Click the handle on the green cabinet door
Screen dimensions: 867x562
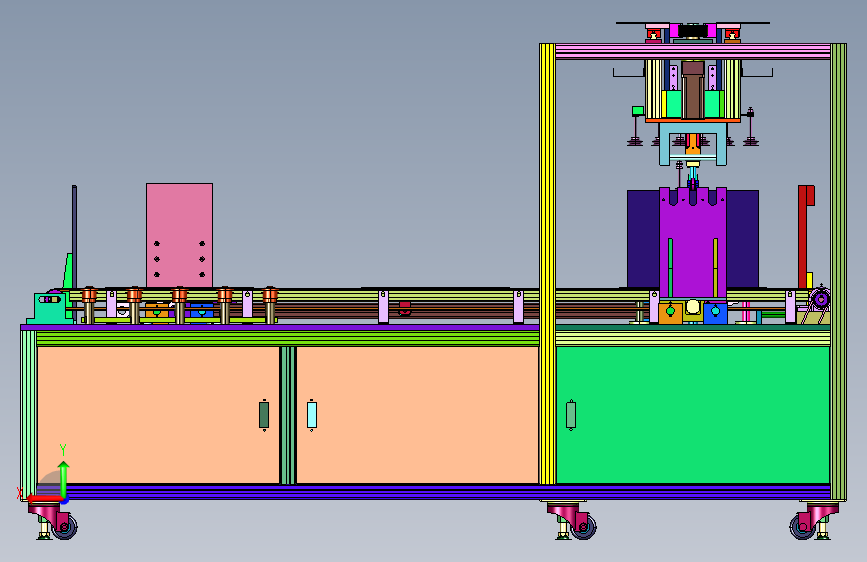tap(571, 415)
